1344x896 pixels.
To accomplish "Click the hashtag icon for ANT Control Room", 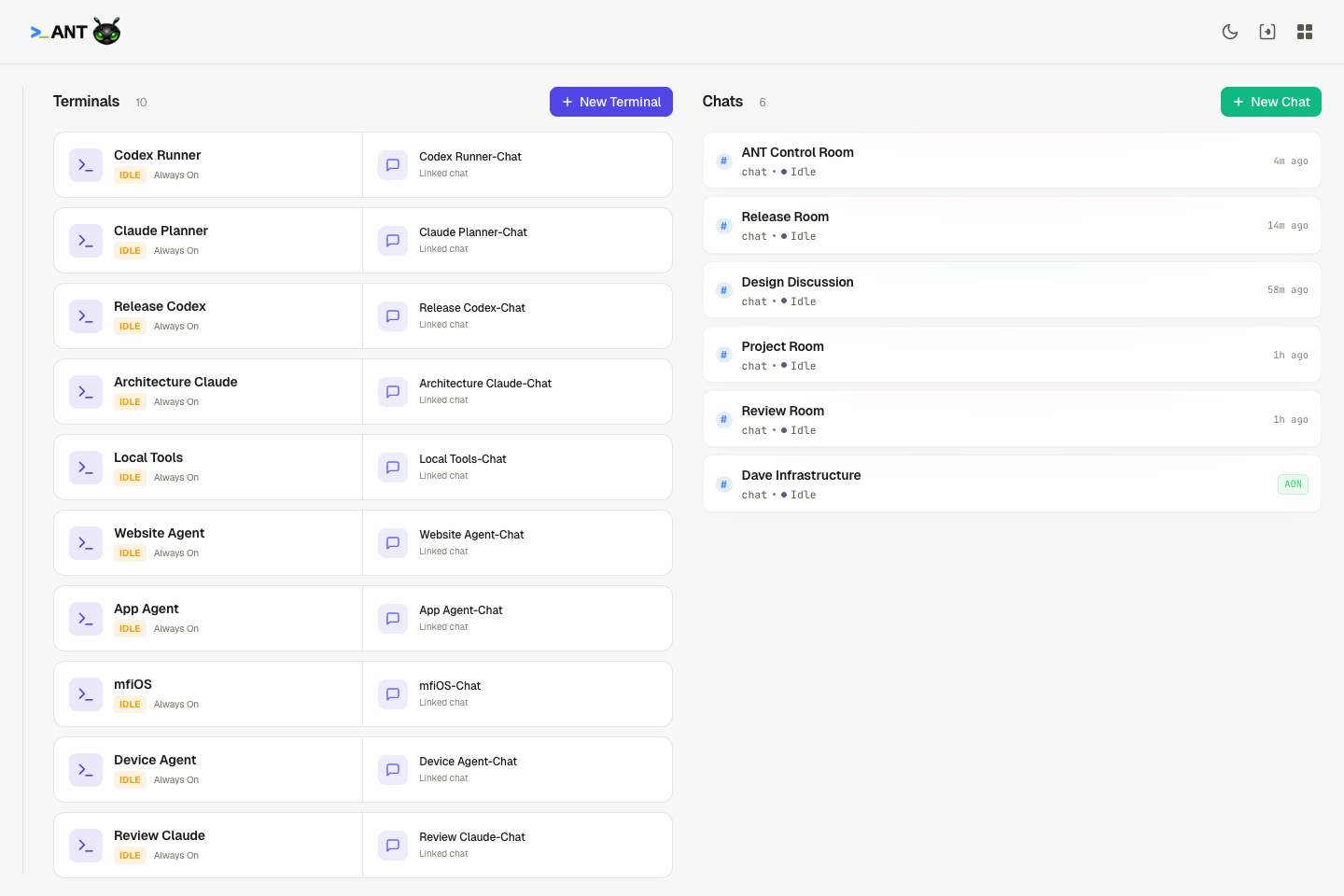I will pyautogui.click(x=723, y=161).
